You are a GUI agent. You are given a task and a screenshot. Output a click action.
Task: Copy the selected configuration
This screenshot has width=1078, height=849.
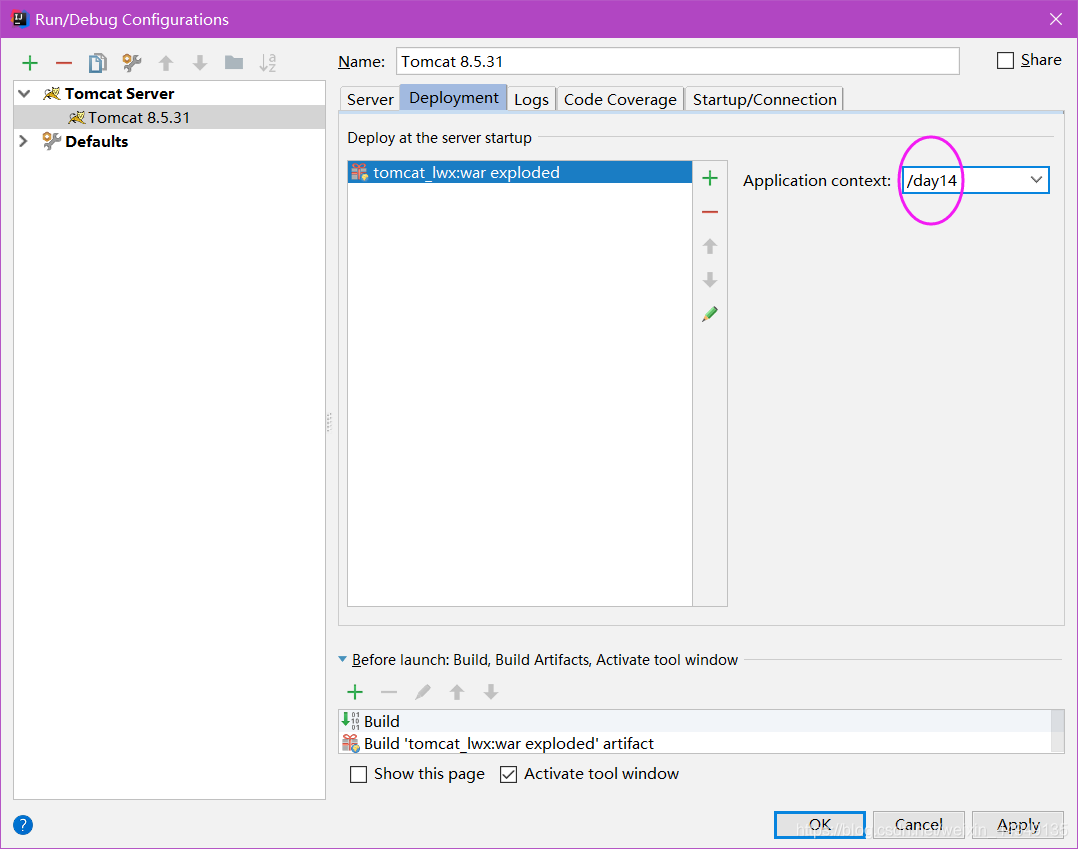[x=98, y=63]
